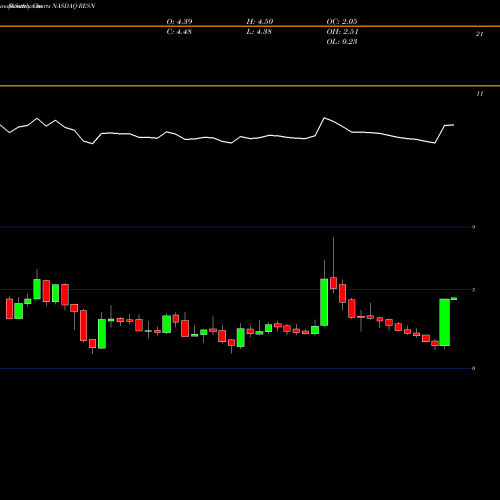Select the 'OL: 0.23' reading
Image resolution: width=500 pixels, height=500 pixels.
[x=342, y=42]
